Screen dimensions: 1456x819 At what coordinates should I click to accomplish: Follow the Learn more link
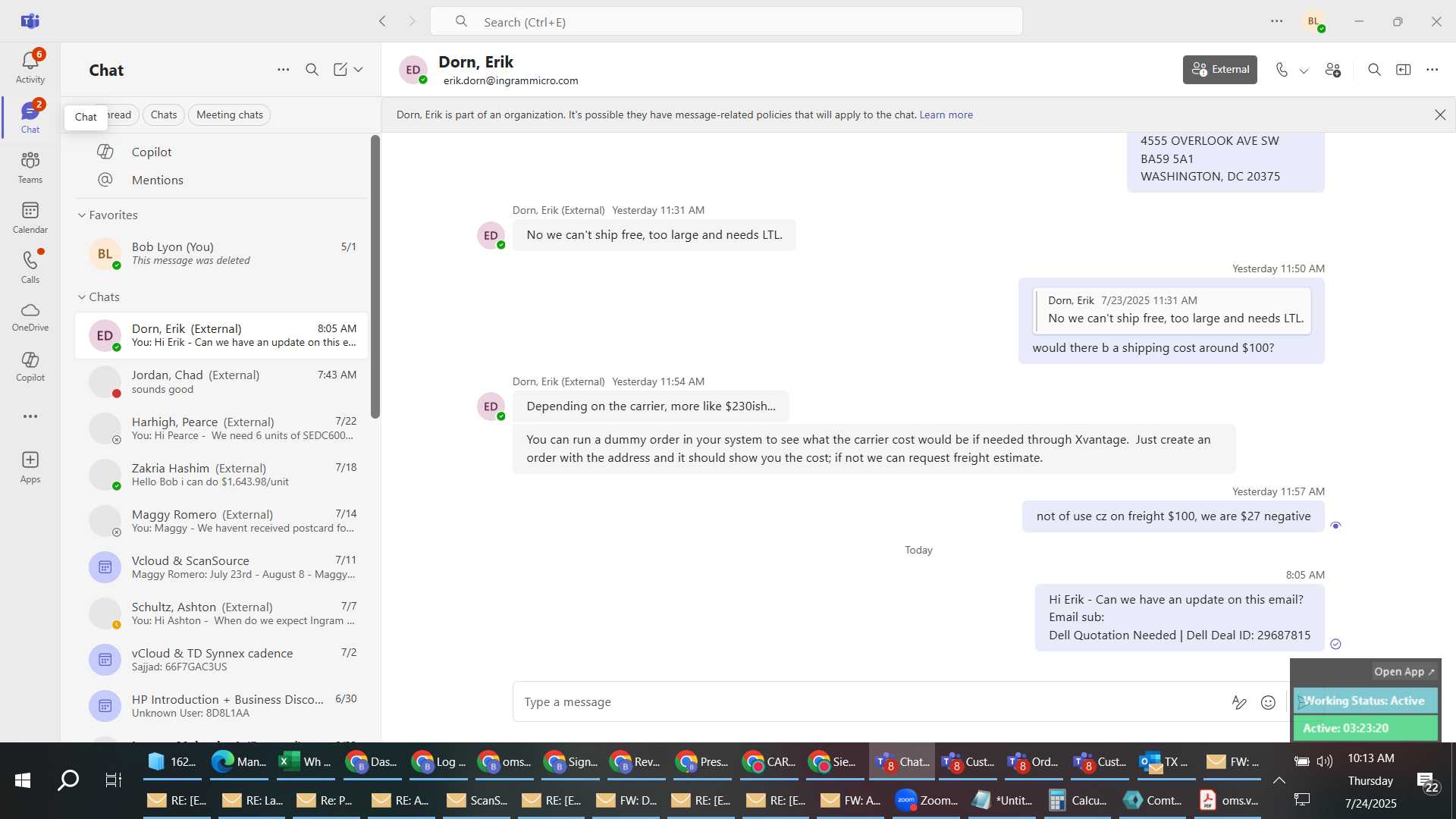pyautogui.click(x=946, y=115)
